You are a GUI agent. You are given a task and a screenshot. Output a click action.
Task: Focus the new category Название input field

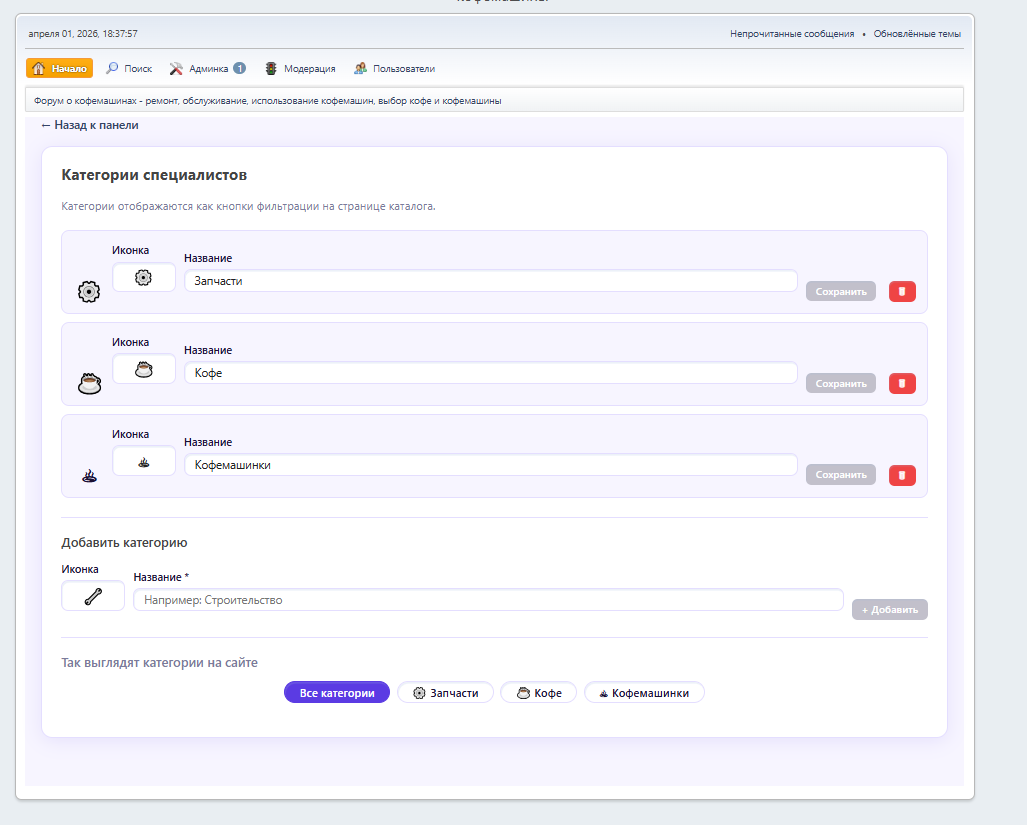click(x=488, y=600)
